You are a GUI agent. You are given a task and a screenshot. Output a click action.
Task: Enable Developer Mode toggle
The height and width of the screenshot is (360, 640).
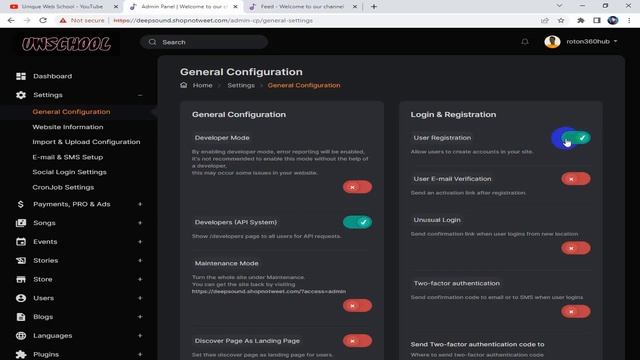pos(357,187)
